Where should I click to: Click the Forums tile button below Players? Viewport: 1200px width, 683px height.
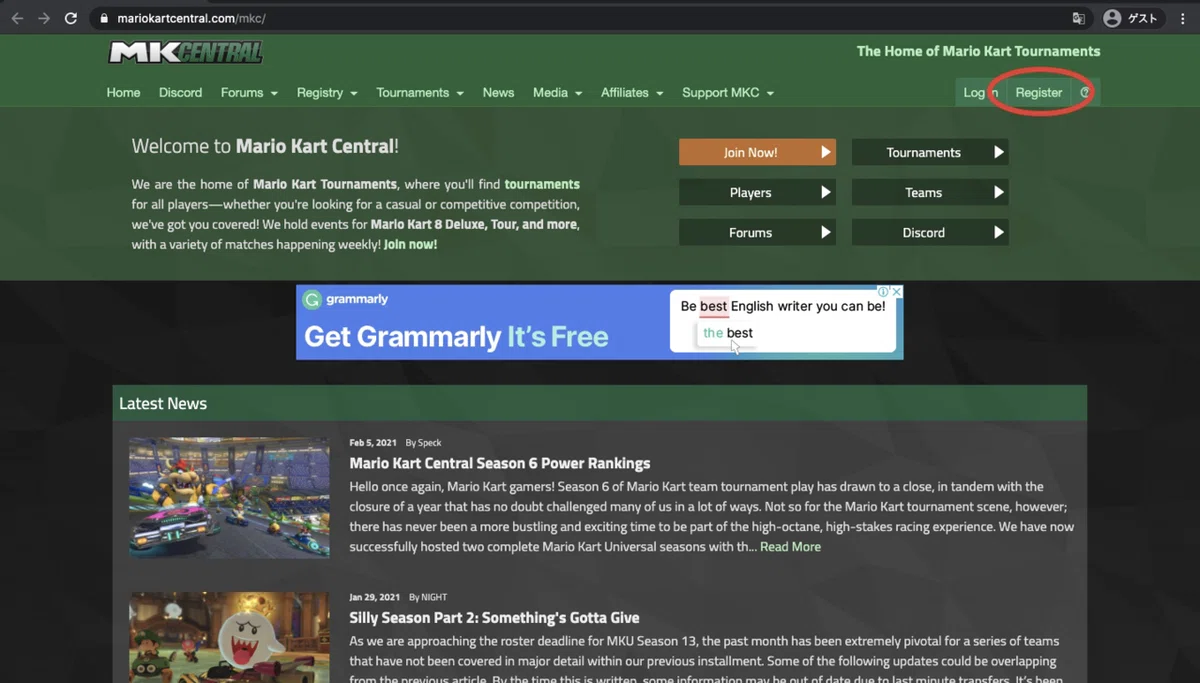tap(757, 232)
